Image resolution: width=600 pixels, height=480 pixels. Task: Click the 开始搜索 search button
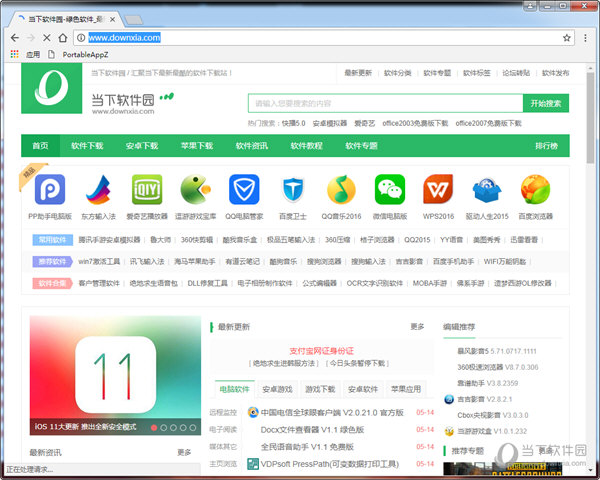click(x=546, y=103)
